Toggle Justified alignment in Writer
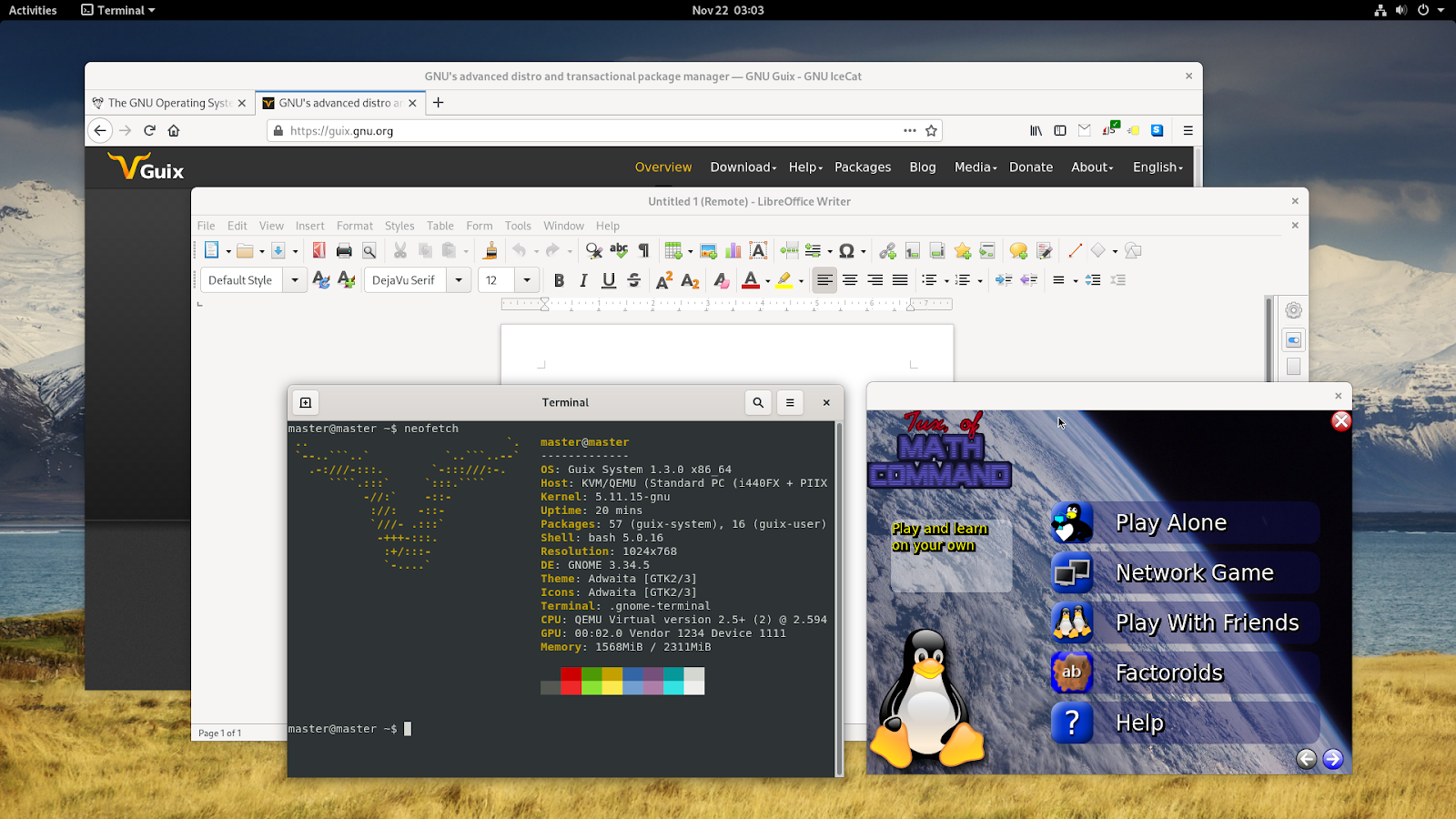The image size is (1456, 819). (x=900, y=280)
